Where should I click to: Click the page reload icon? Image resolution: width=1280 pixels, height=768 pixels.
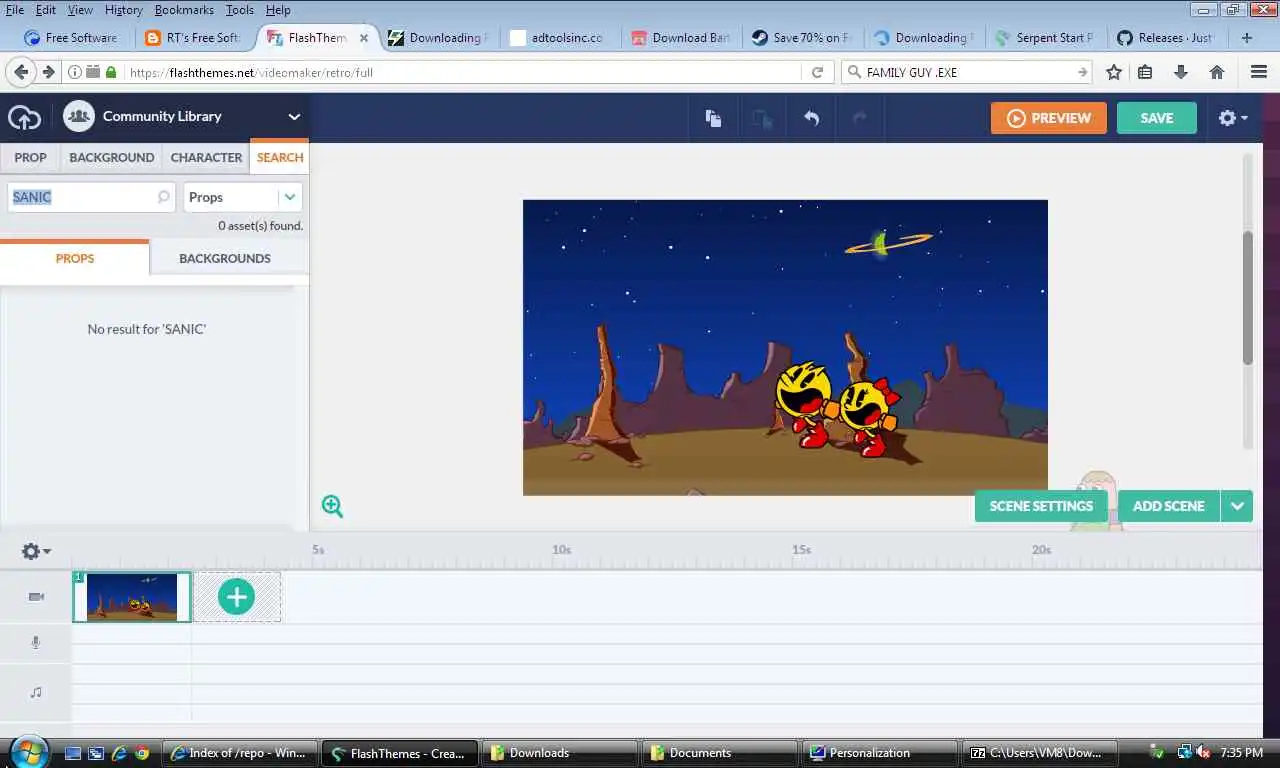pos(817,72)
